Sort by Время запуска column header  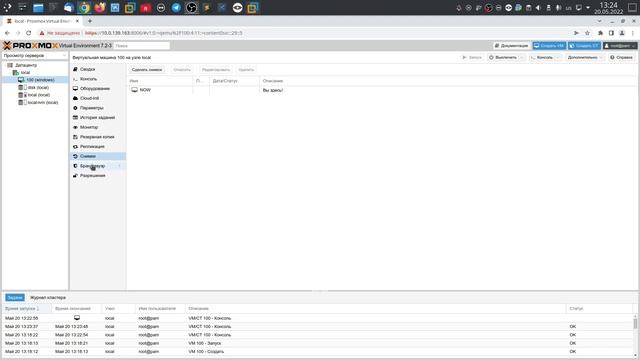coord(27,309)
